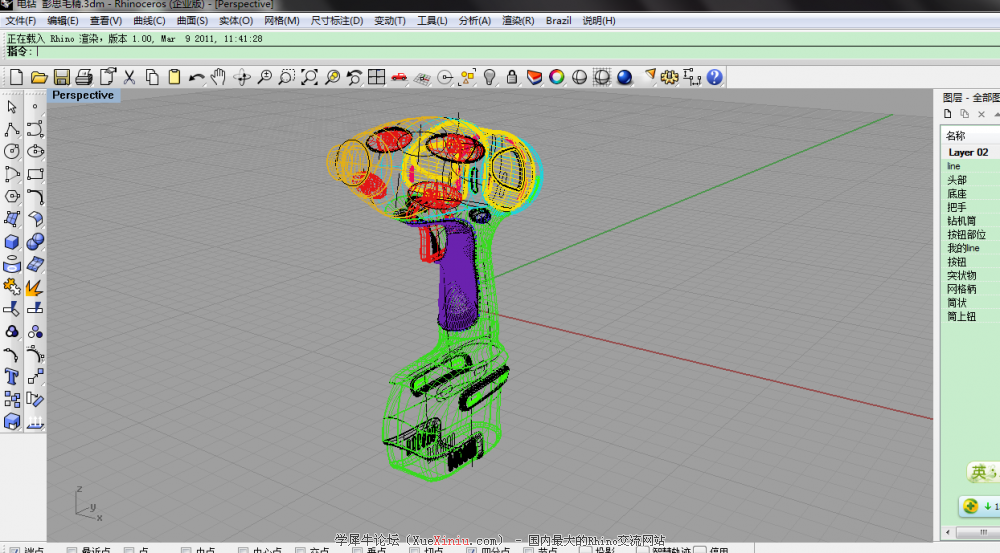Toggle the 中点 osnap checkbox
Viewport: 1000px width, 553px height.
point(186,549)
